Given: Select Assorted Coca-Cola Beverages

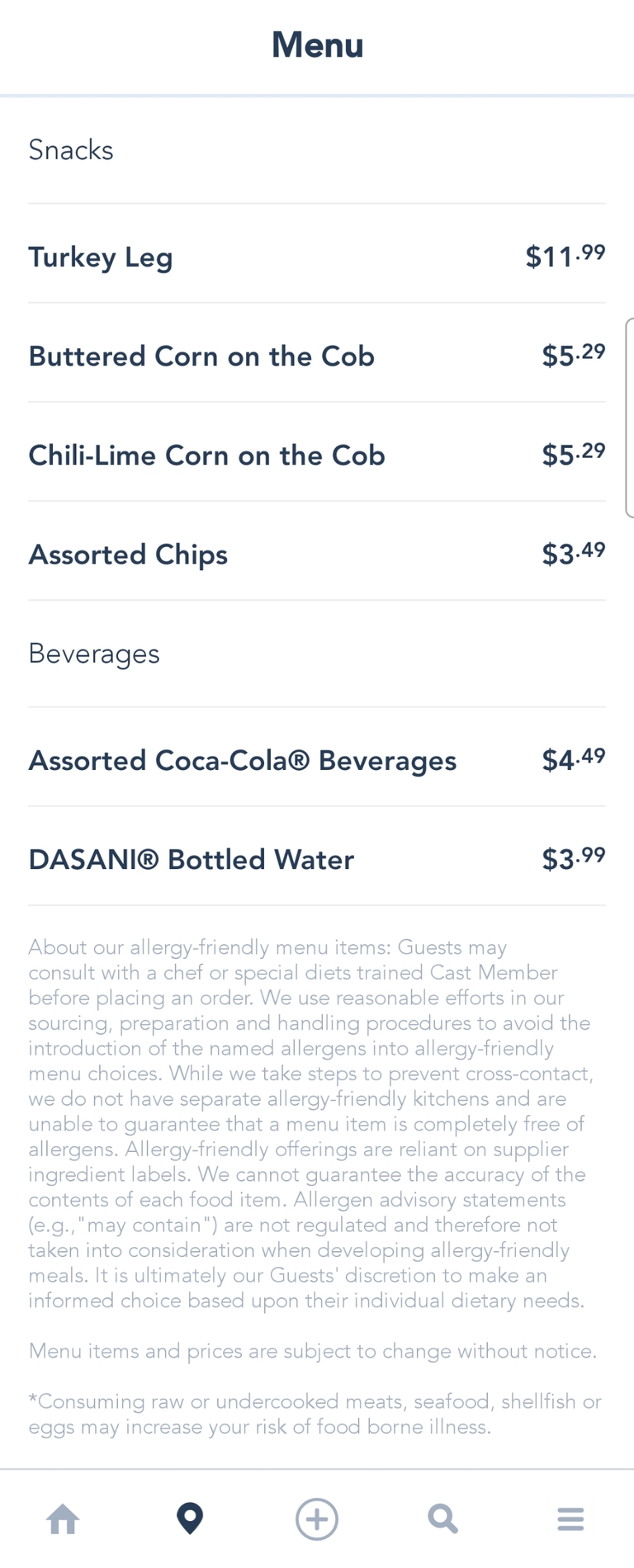Looking at the screenshot, I should 242,761.
